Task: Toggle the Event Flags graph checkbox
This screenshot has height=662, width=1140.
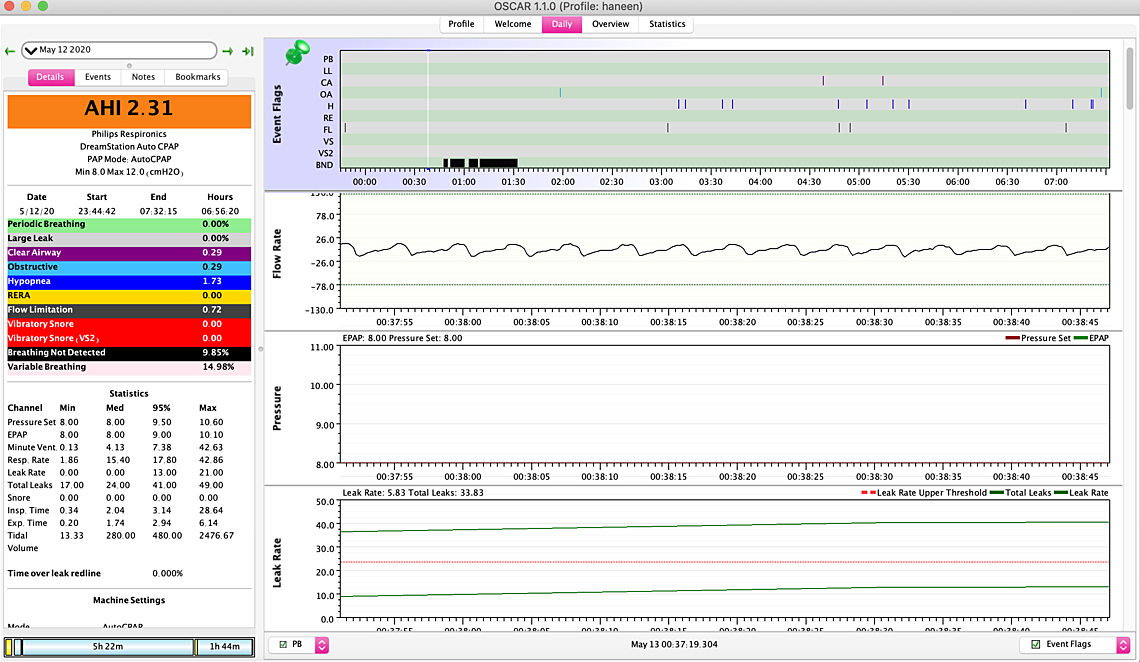Action: (x=1035, y=645)
